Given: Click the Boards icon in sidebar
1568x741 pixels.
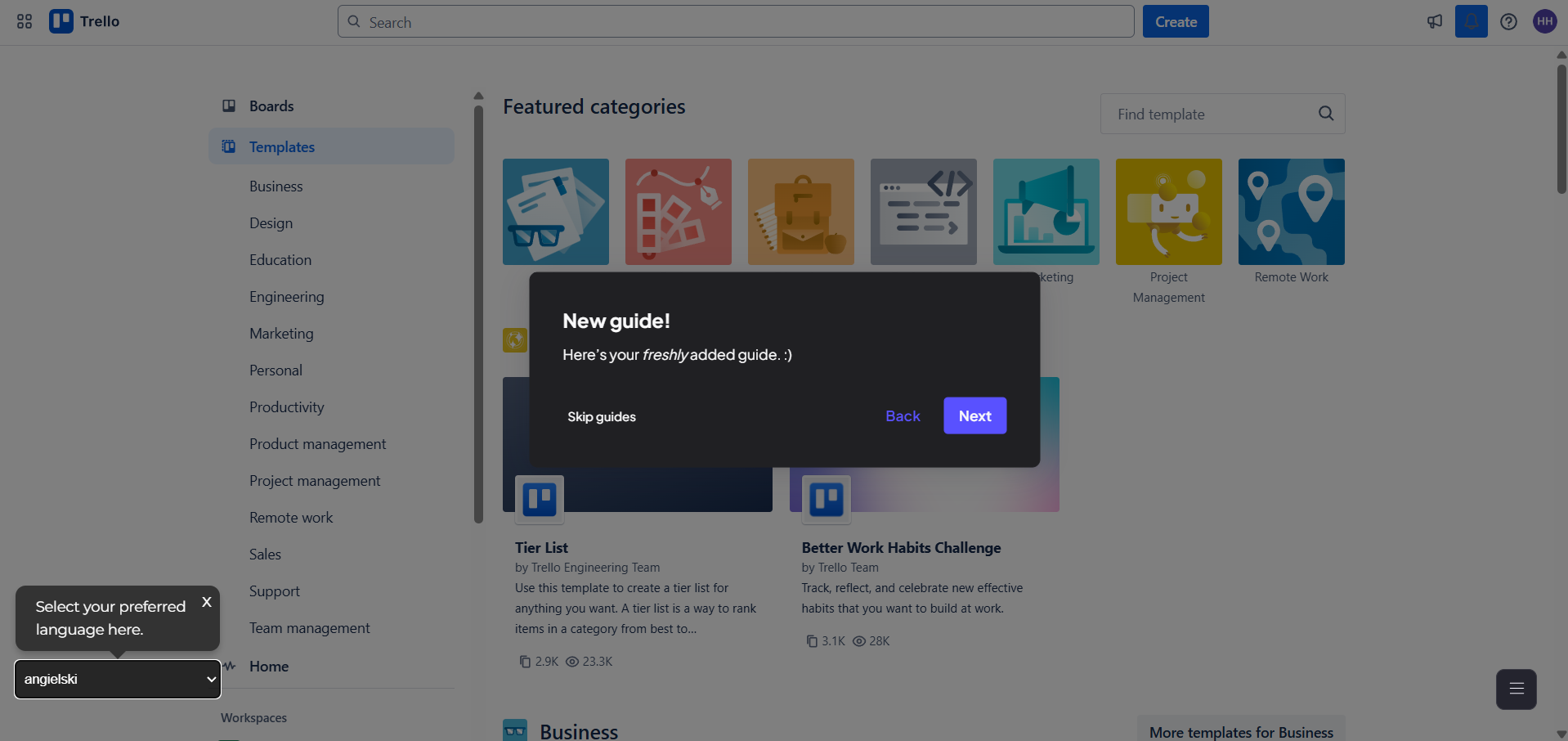Looking at the screenshot, I should click(230, 106).
